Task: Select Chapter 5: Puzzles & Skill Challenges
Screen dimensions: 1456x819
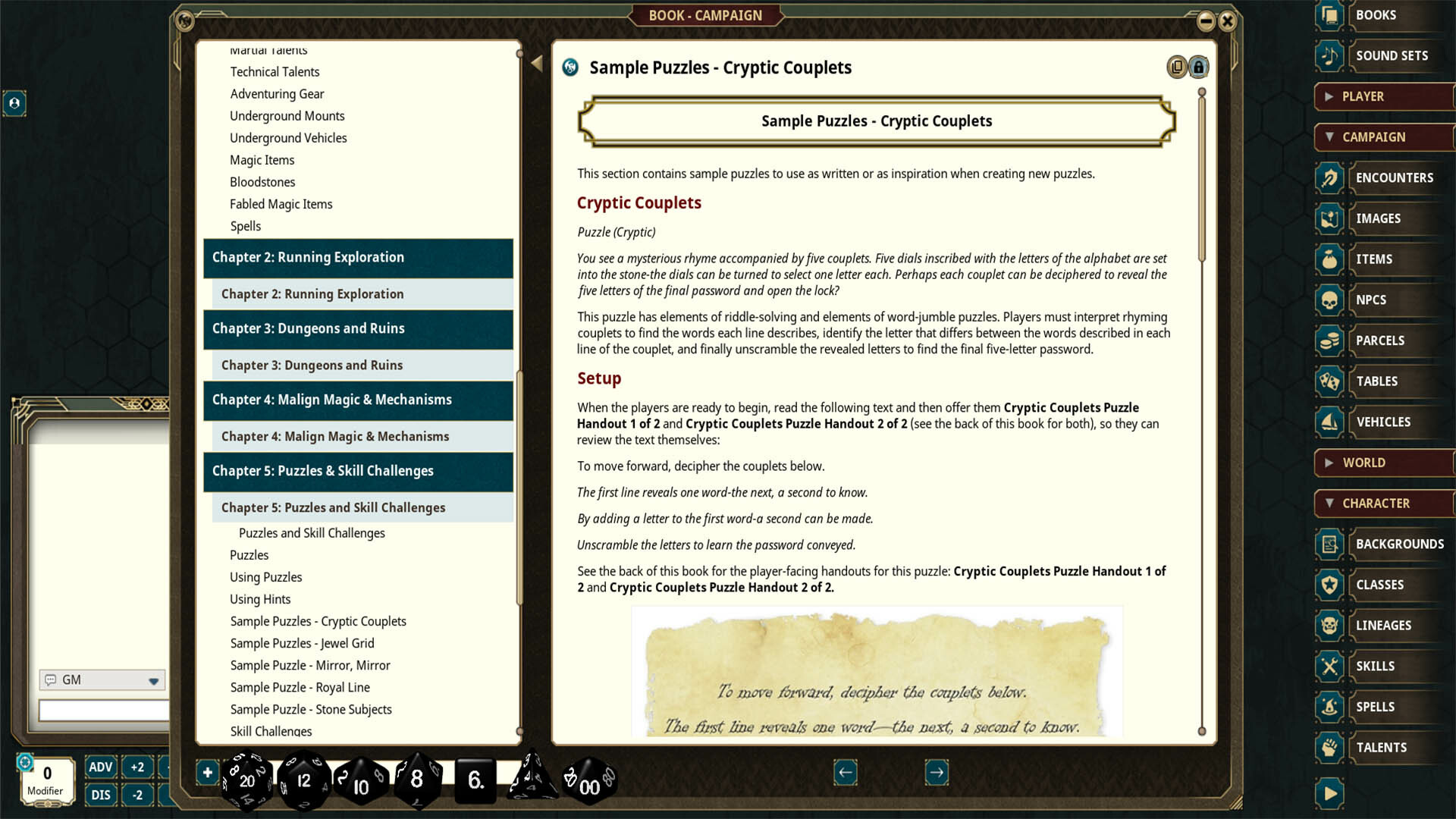Action: [323, 471]
